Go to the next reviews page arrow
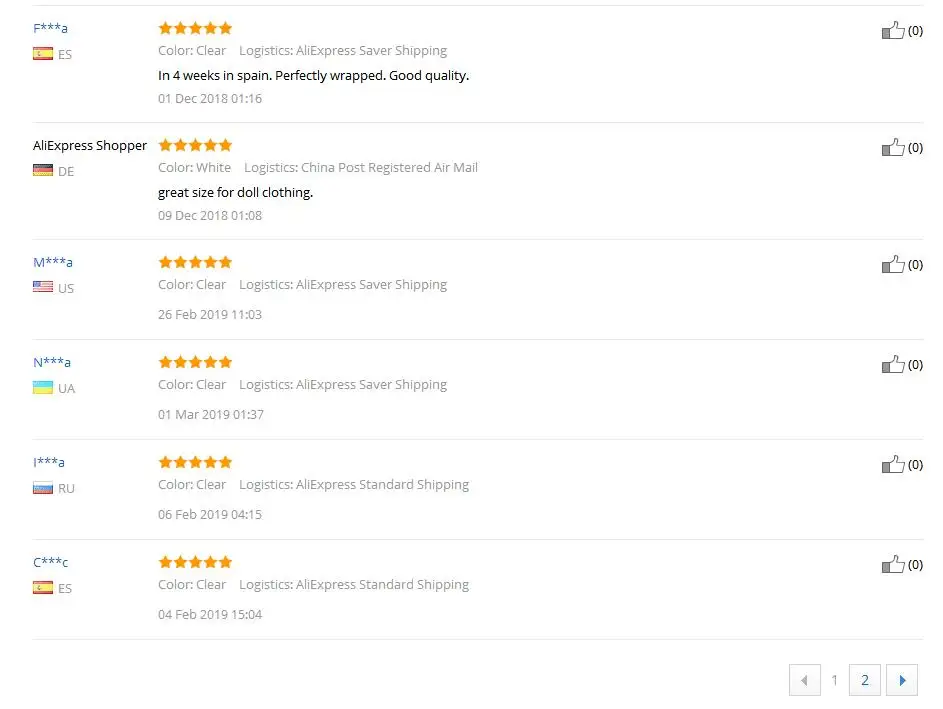Viewport: 943px width, 709px height. tap(902, 681)
